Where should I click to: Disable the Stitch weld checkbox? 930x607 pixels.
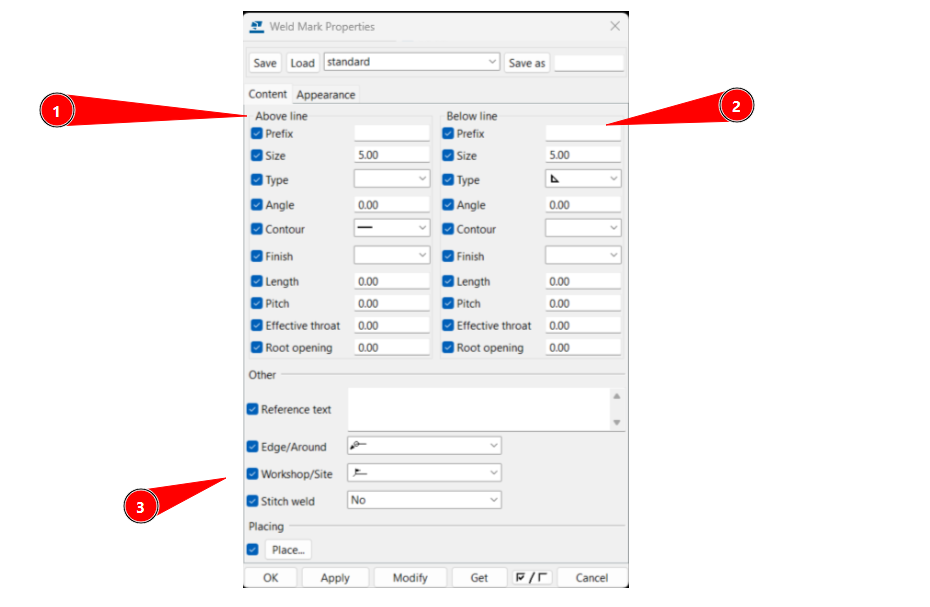(x=253, y=500)
